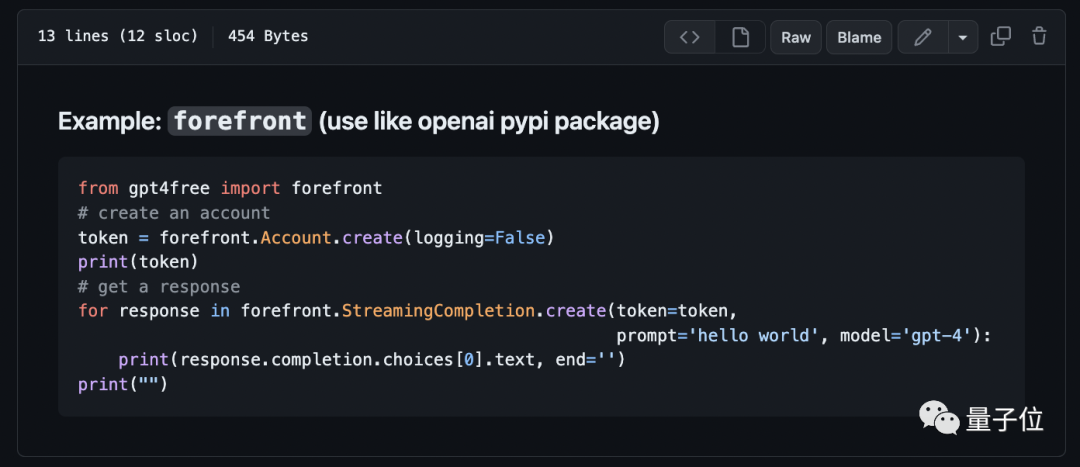Delete file trash icon
Viewport: 1080px width, 467px height.
click(1039, 37)
